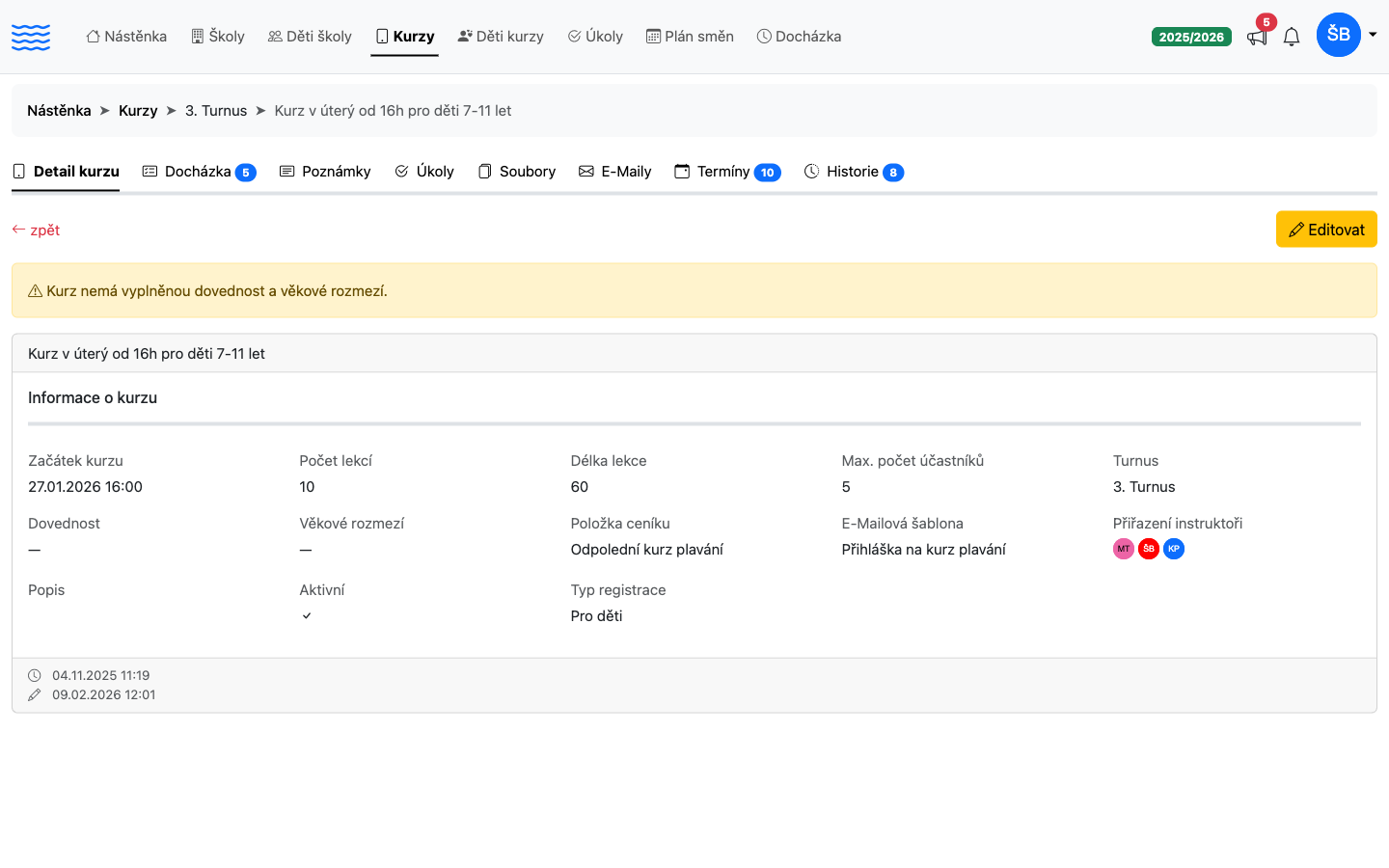Select the pink MT instructor badge
This screenshot has width=1389, height=868.
1124,549
